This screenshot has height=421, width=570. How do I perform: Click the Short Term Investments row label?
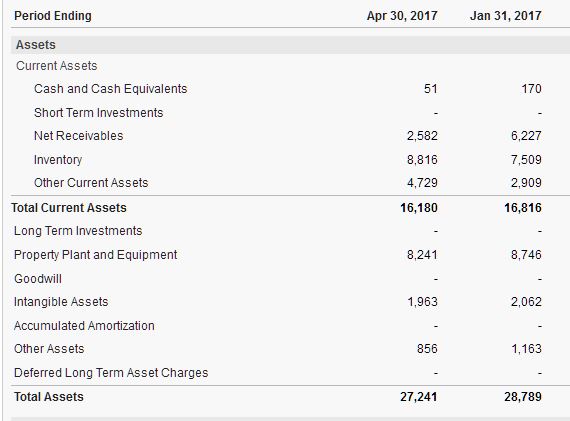click(x=99, y=113)
